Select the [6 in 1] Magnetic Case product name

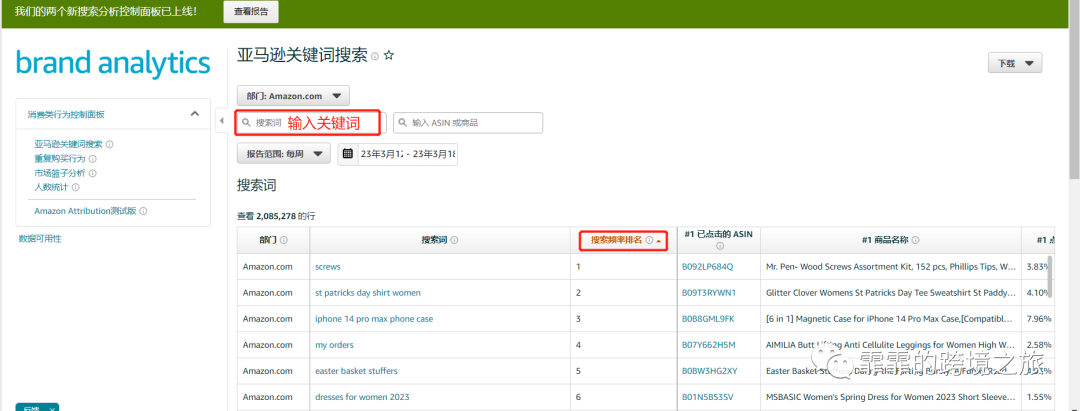pyautogui.click(x=891, y=319)
